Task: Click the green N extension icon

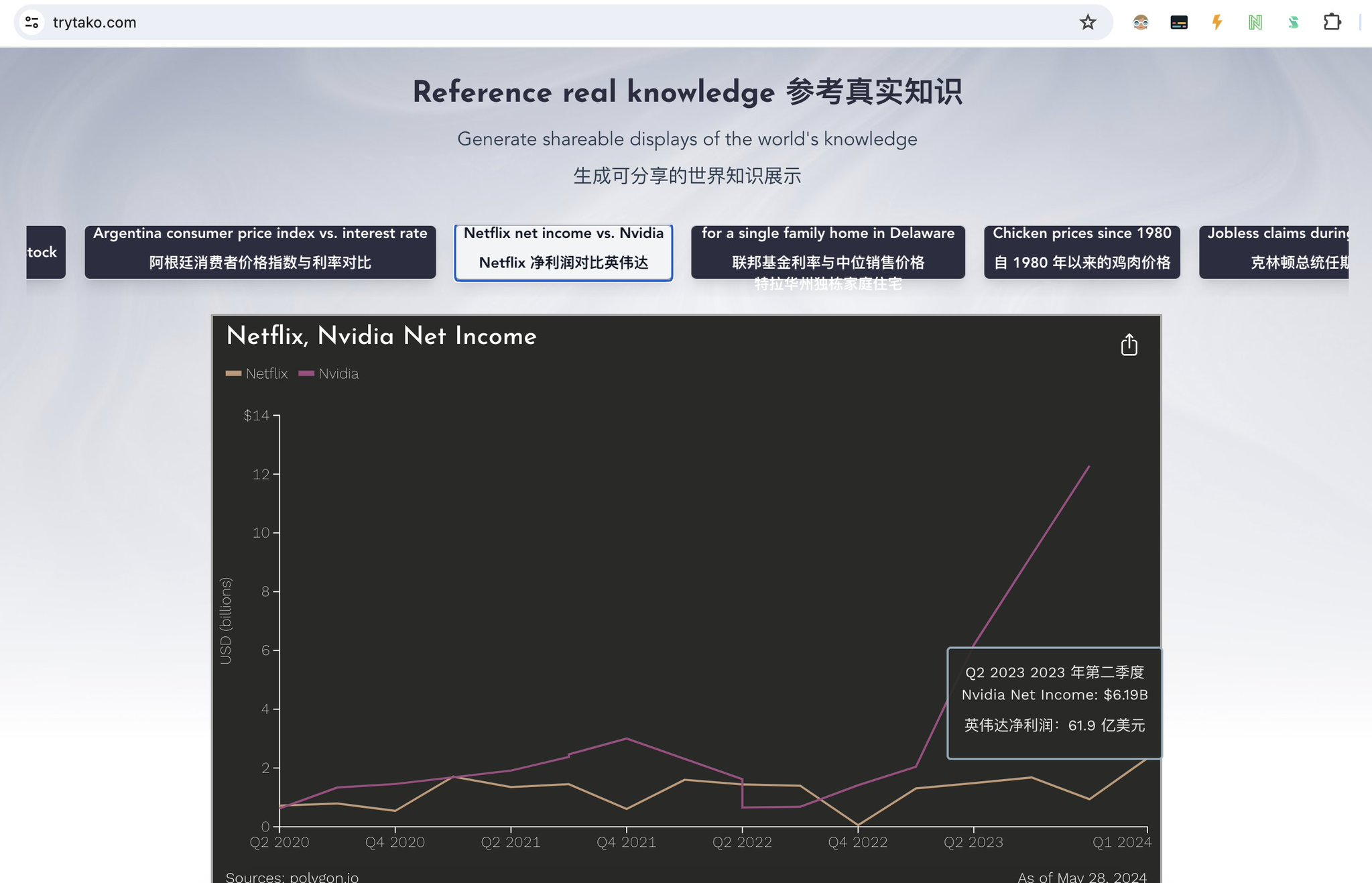Action: point(1255,23)
